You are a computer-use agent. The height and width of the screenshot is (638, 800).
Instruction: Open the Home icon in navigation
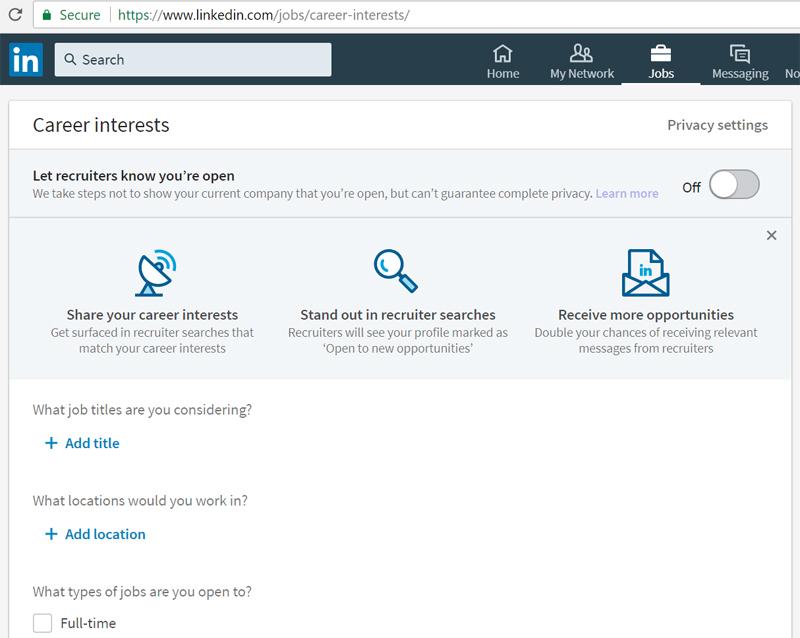pos(503,54)
